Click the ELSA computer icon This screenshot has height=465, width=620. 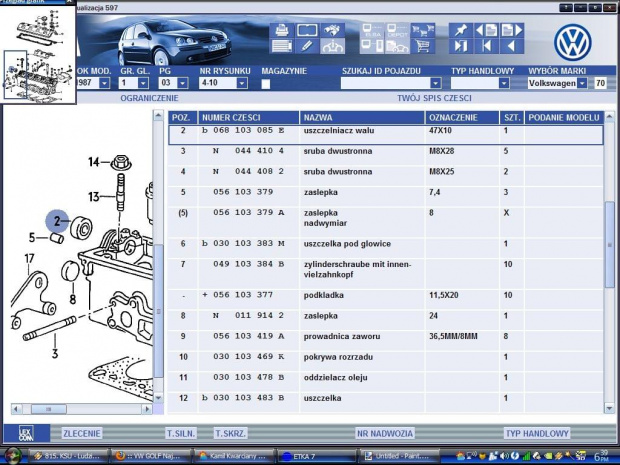(x=372, y=30)
